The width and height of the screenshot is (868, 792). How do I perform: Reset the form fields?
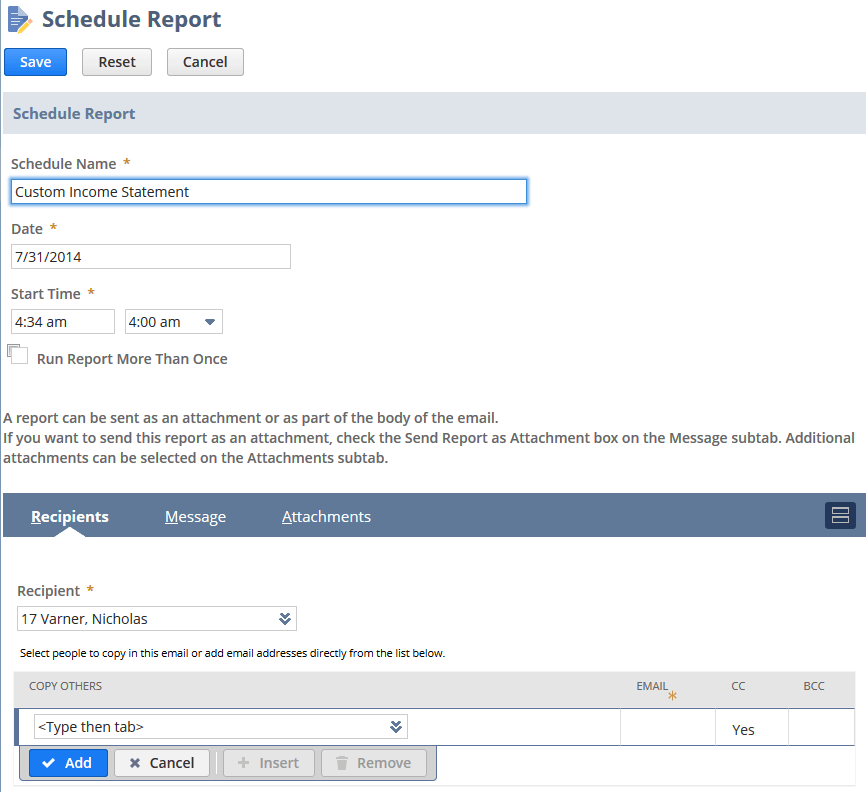coord(117,62)
